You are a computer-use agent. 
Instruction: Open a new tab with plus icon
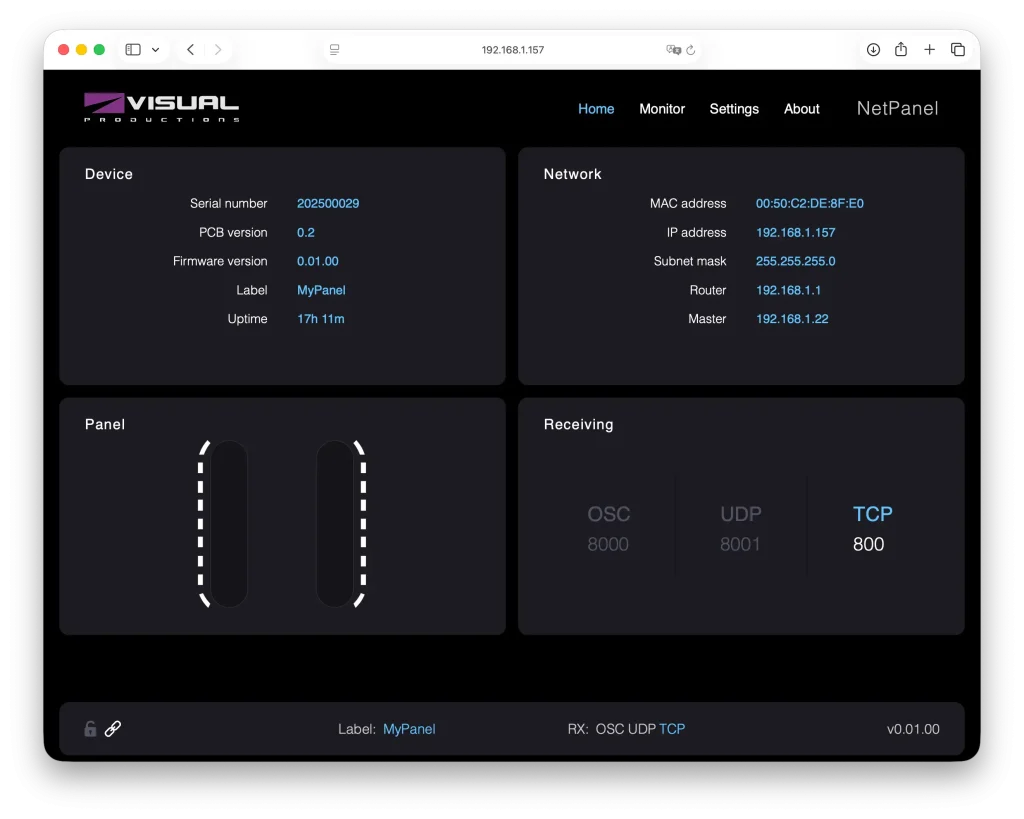929,50
